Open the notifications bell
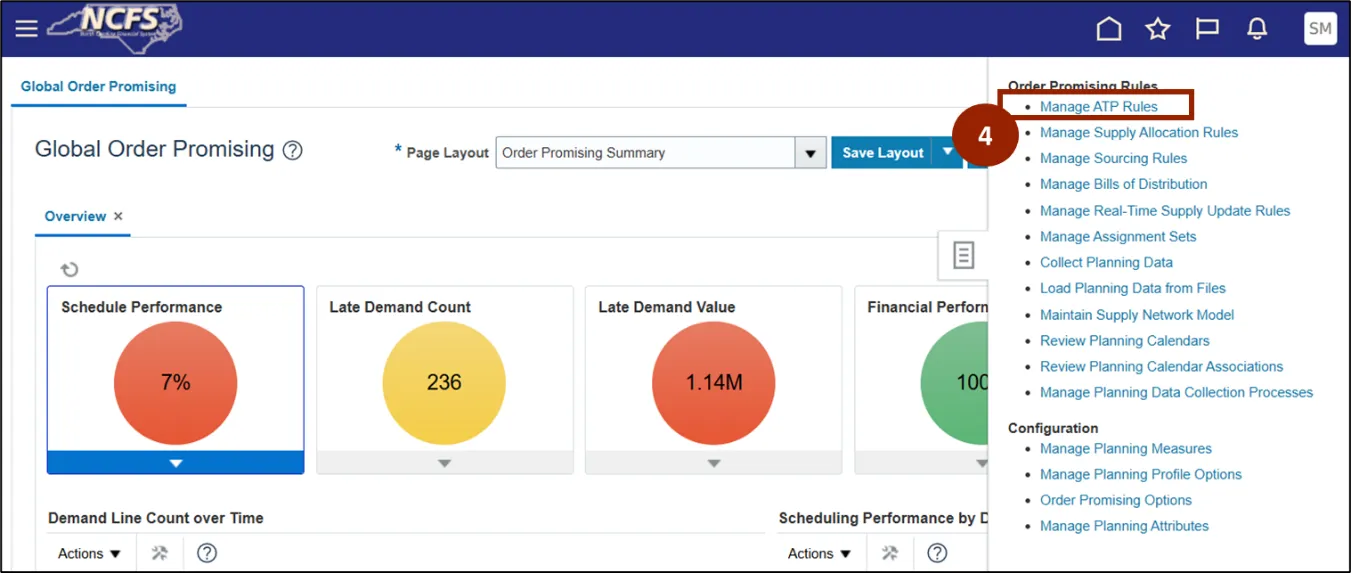This screenshot has width=1351, height=573. pos(1257,29)
